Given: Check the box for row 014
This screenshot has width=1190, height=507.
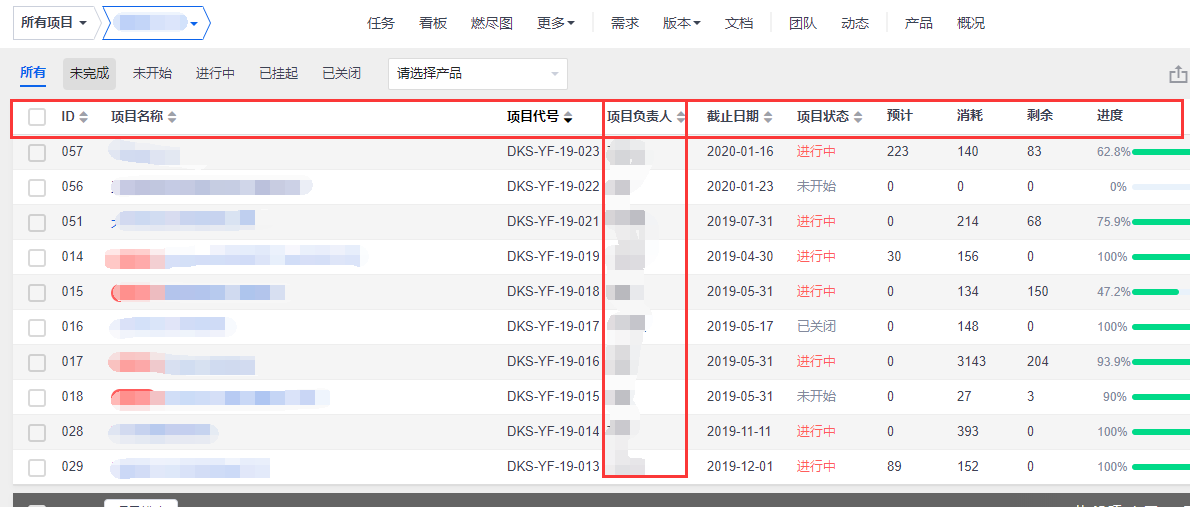Looking at the screenshot, I should coord(37,257).
